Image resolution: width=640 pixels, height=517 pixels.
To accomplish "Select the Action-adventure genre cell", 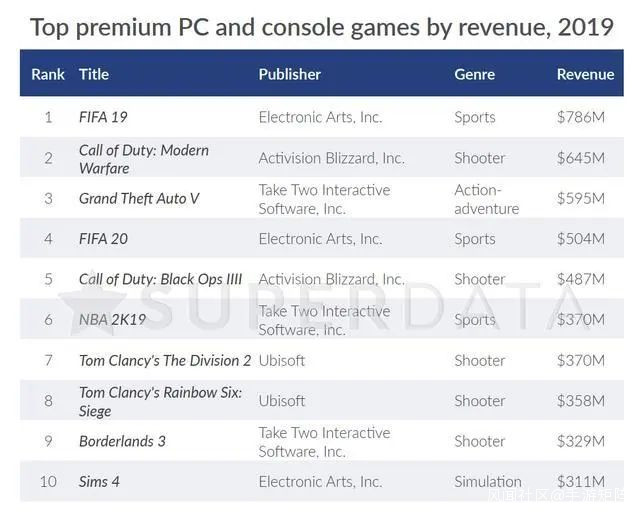I will pyautogui.click(x=487, y=199).
